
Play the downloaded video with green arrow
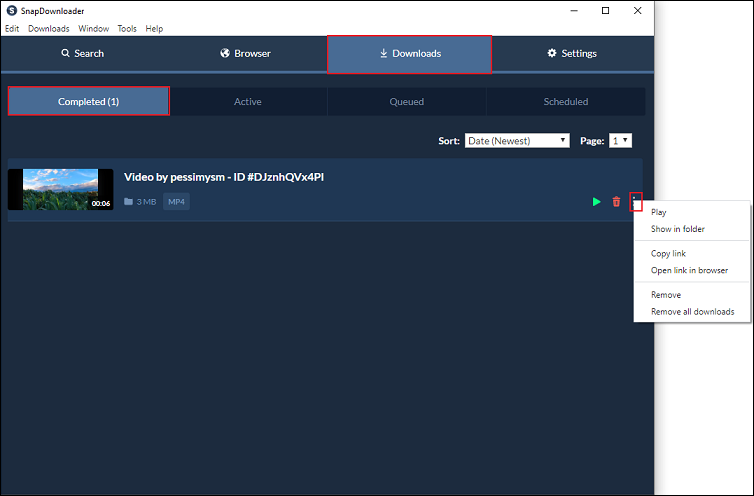(596, 202)
